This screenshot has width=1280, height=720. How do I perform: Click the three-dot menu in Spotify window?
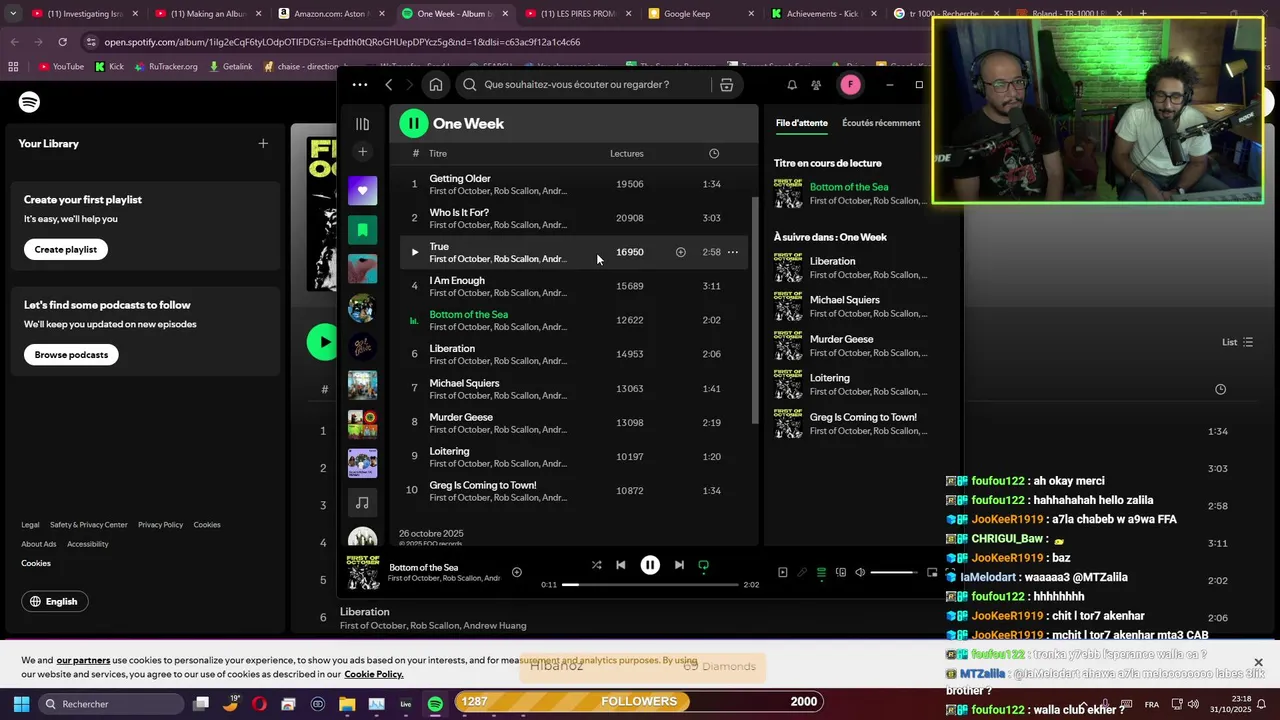pyautogui.click(x=360, y=85)
